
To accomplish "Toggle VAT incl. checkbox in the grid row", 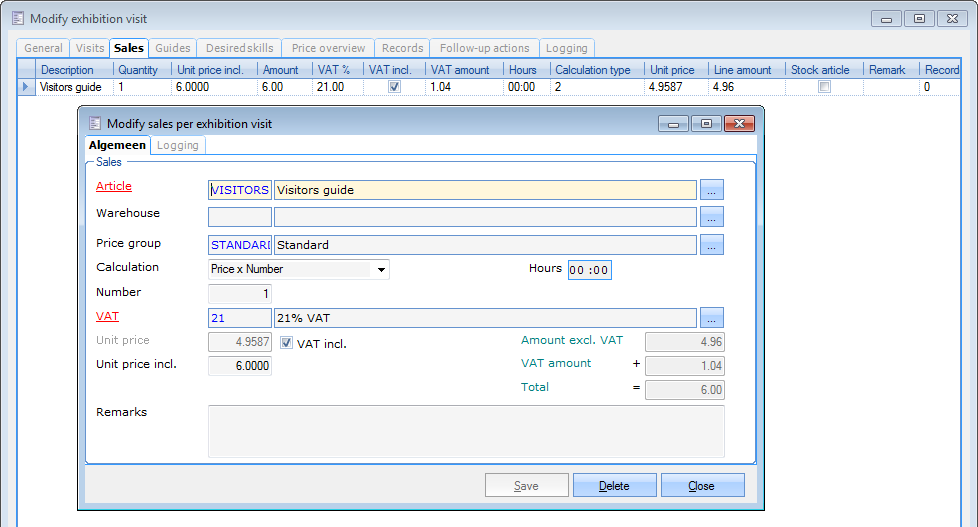I will [394, 87].
